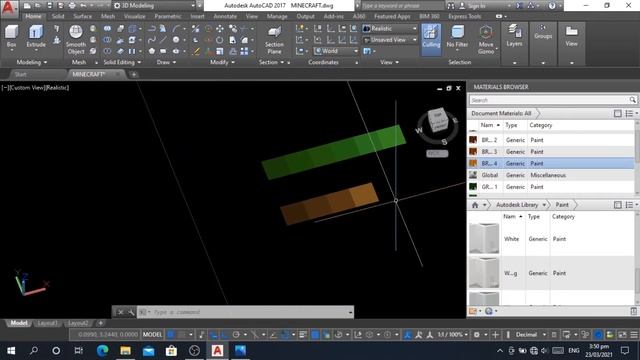Screen dimensions: 640x360
Task: Click the MODEL space status button
Action: tap(152, 335)
